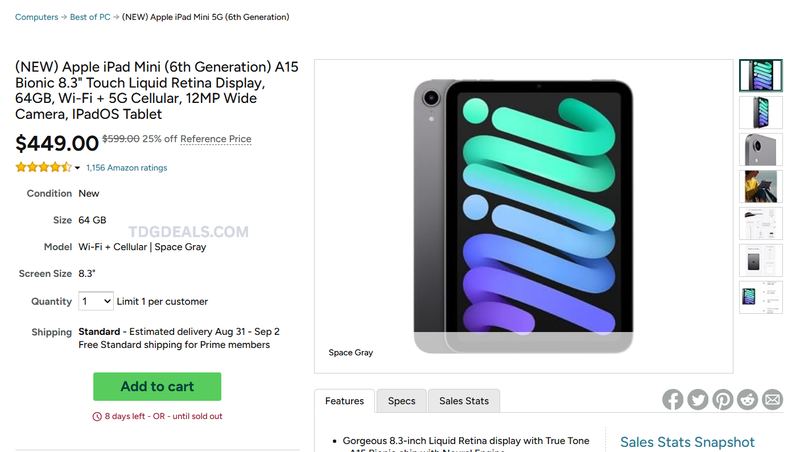This screenshot has height=452, width=800.
Task: View the angled iPad thumbnail
Action: (x=761, y=112)
